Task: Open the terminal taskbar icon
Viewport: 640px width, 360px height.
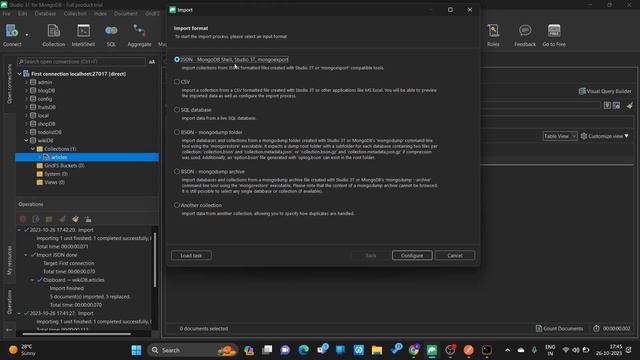Action: (x=487, y=350)
